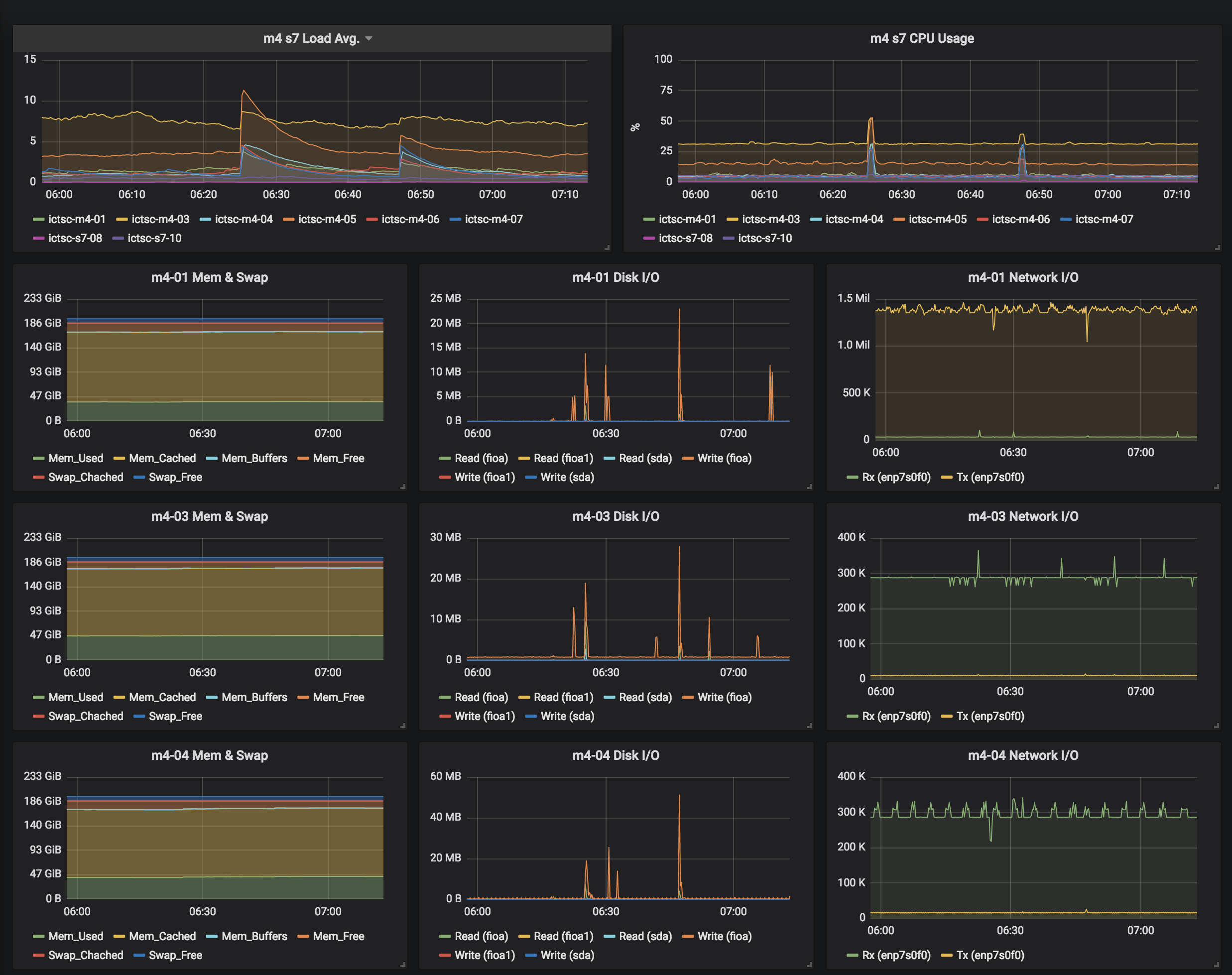This screenshot has height=975, width=1232.
Task: Open the m4 s7 Load Avg. panel dropdown
Action: click(368, 39)
